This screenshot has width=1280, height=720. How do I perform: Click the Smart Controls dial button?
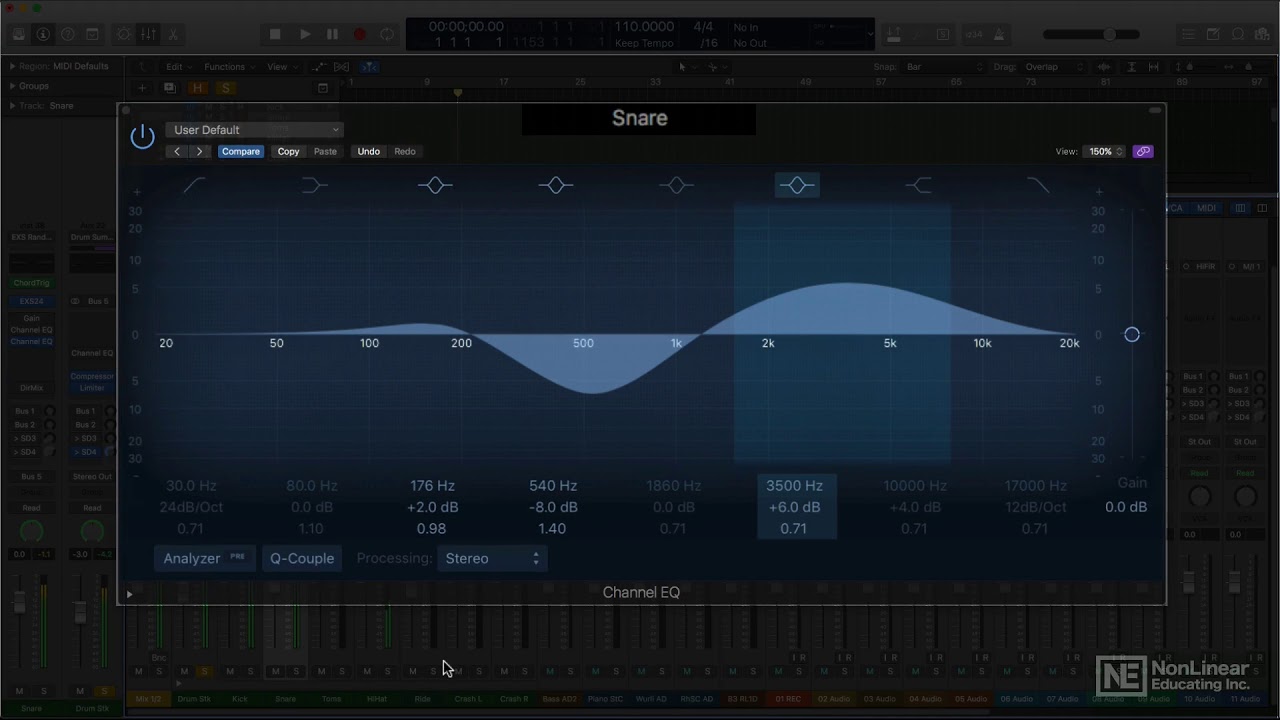coord(124,34)
